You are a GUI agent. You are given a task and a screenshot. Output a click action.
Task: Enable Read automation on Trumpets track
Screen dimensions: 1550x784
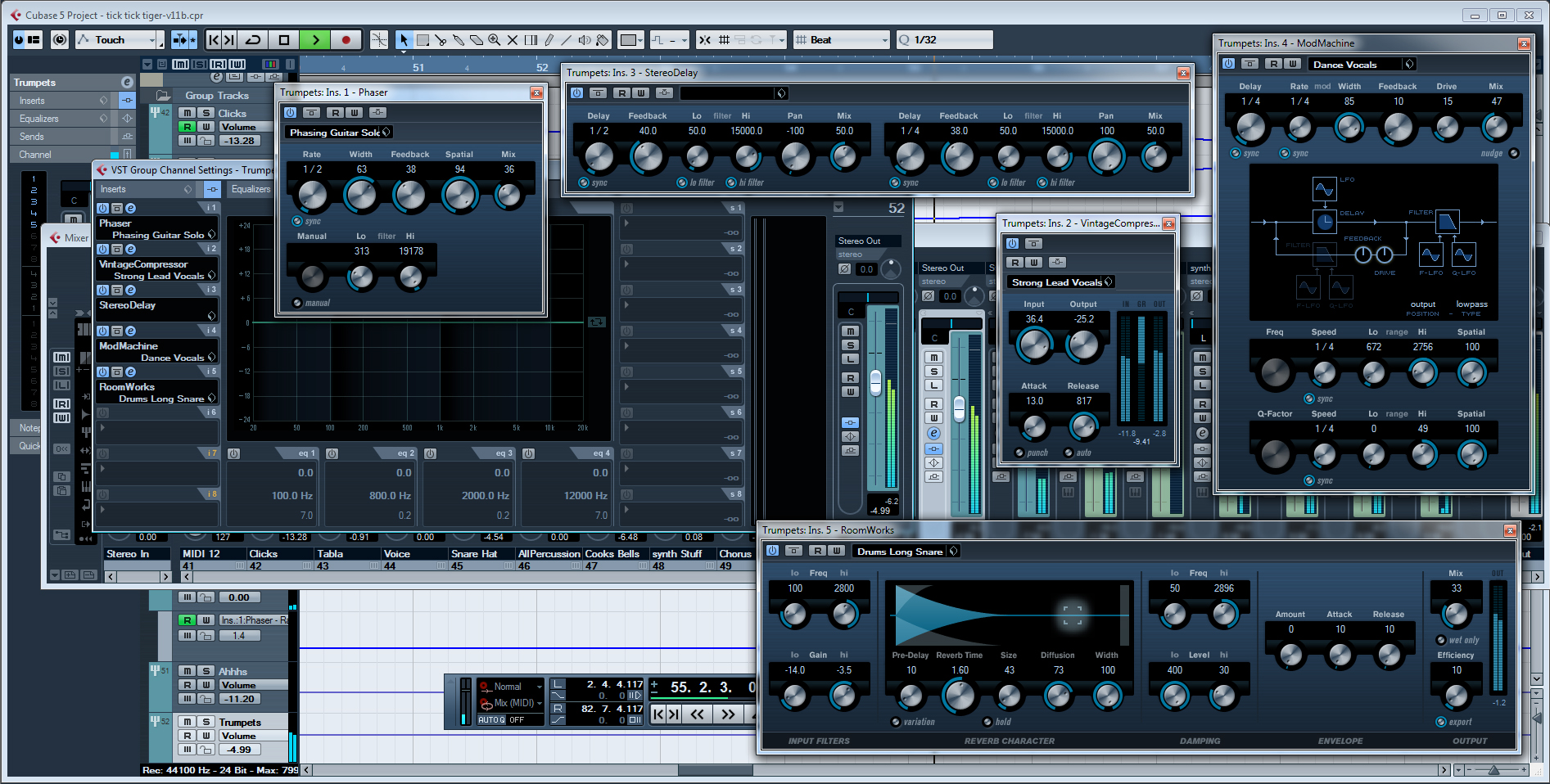point(188,736)
